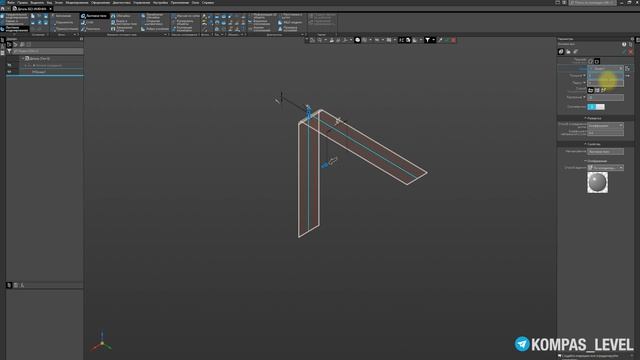Select the third option icon under fields
This screenshot has width=640, height=360.
pyautogui.click(x=604, y=90)
